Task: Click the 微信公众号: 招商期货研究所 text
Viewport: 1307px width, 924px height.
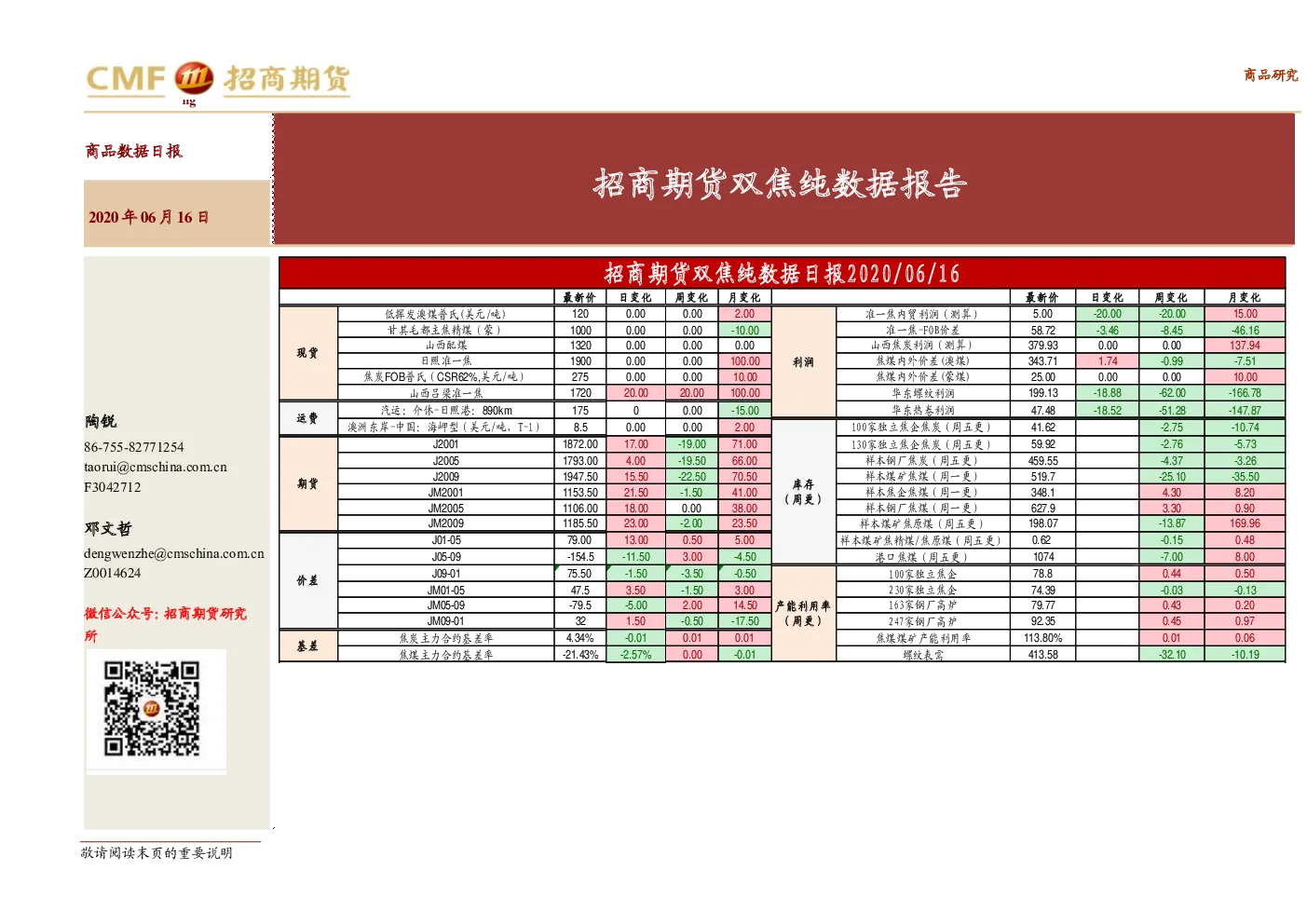Action: click(166, 624)
